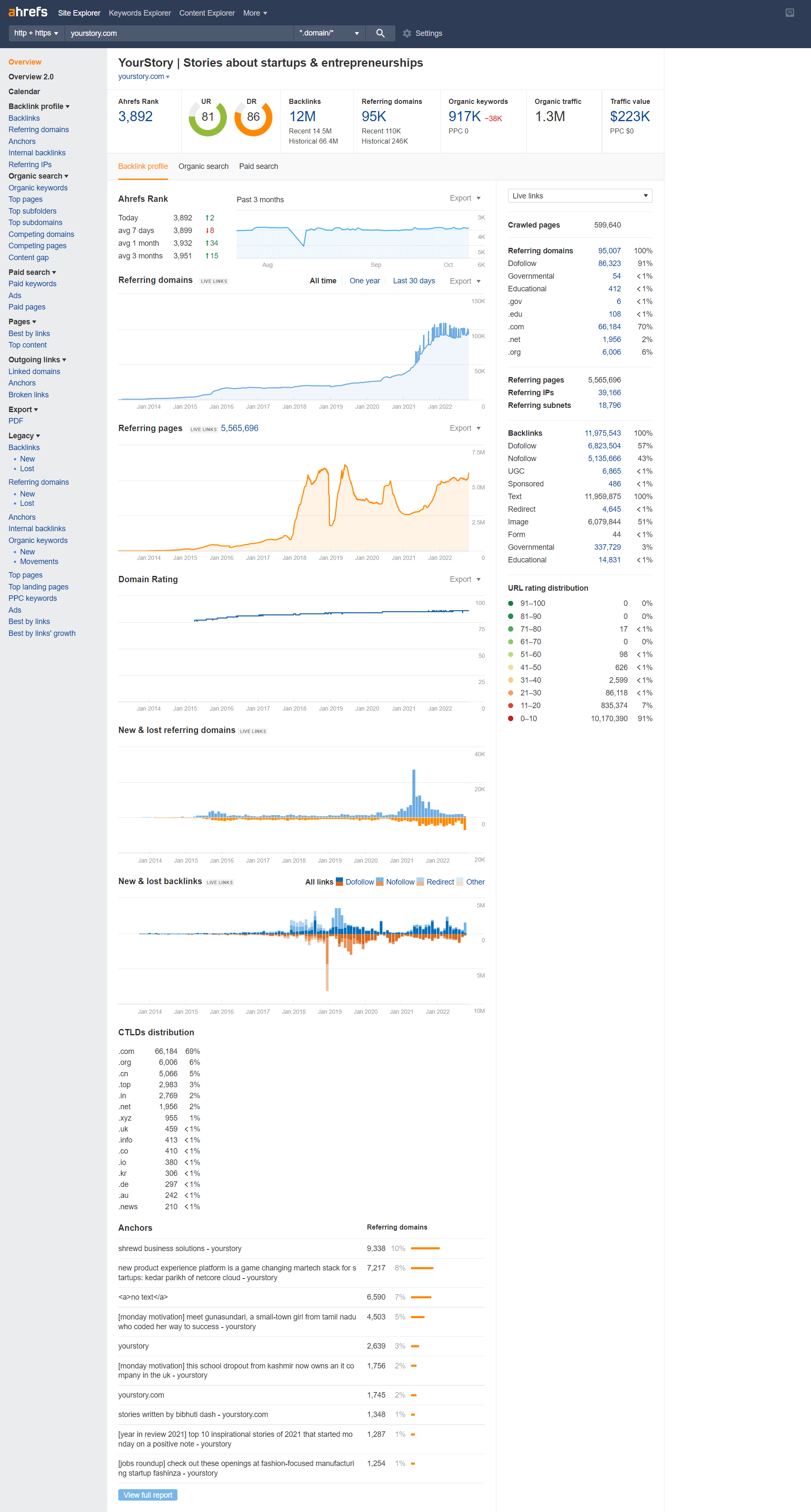Click Governmental backlinks 337,729
The width and height of the screenshot is (811, 1512).
(x=607, y=547)
